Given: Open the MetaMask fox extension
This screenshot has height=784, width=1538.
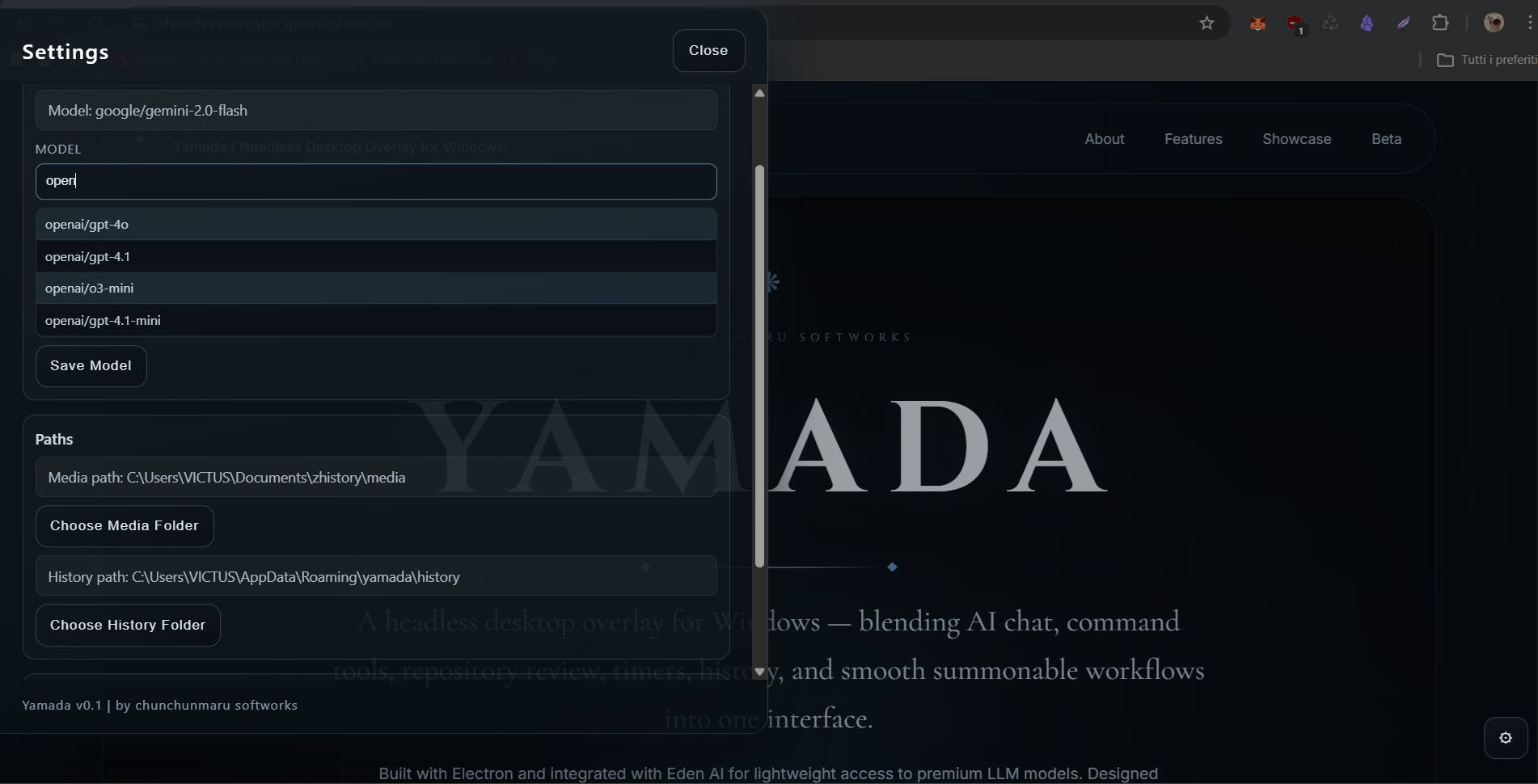Looking at the screenshot, I should click(x=1257, y=23).
